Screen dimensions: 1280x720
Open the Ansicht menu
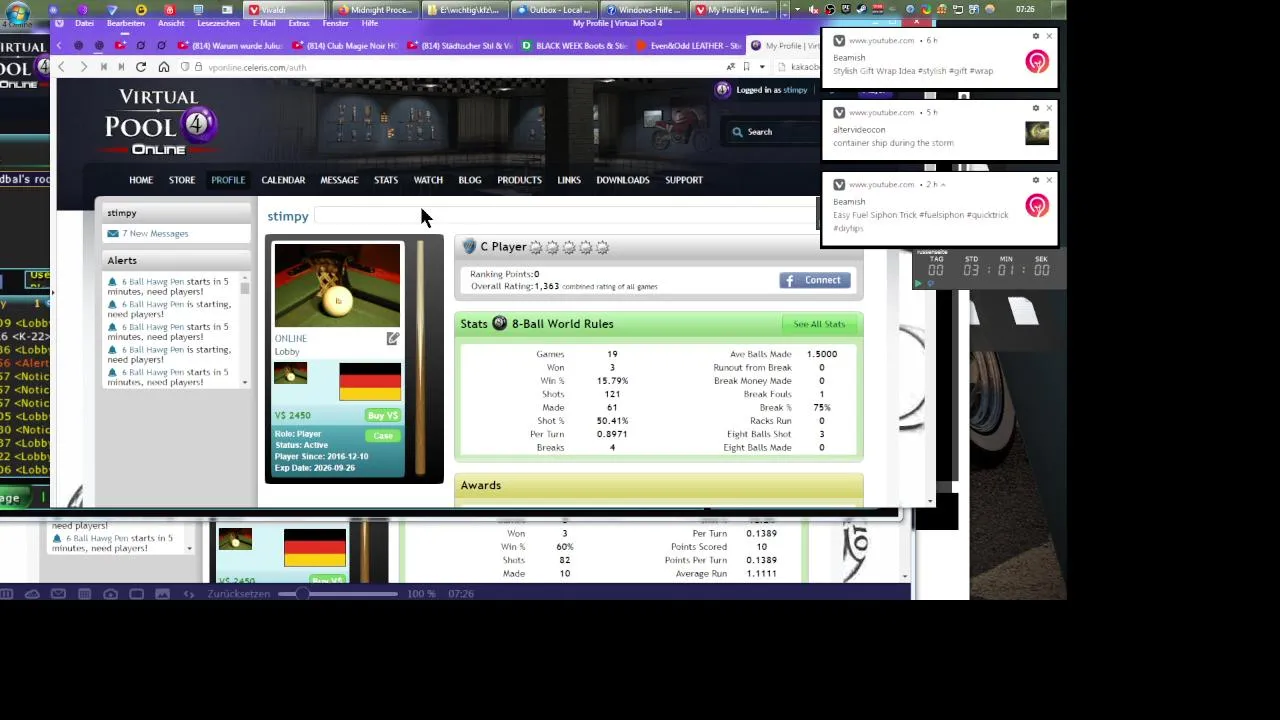171,23
